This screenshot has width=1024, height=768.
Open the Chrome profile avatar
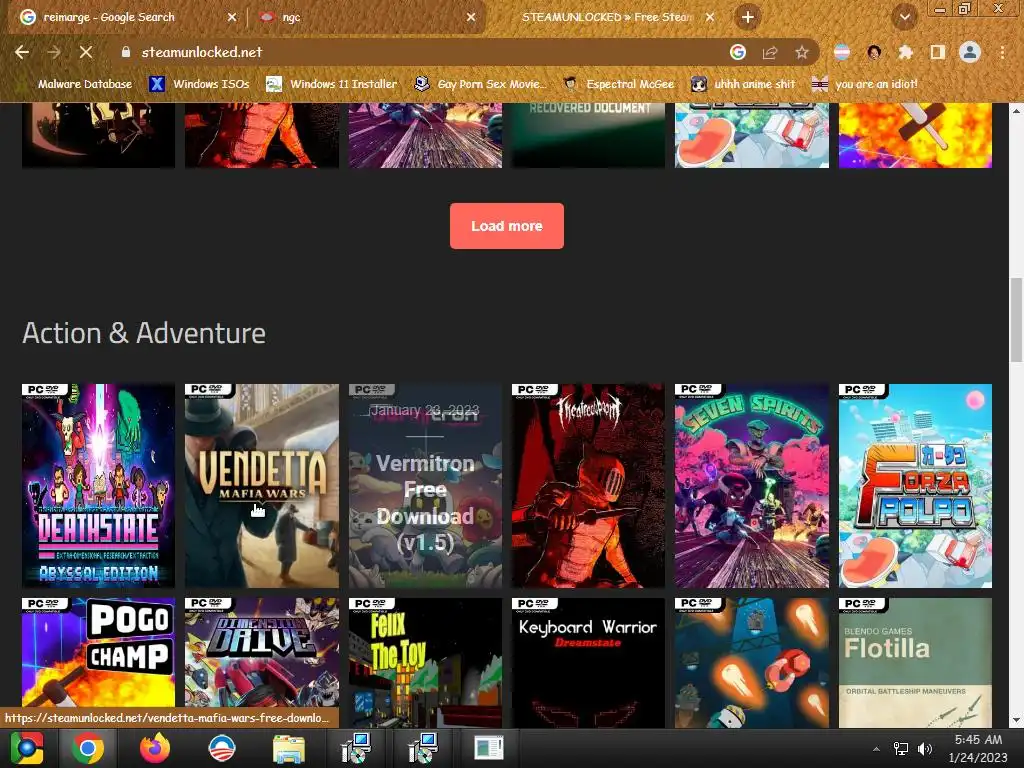pyautogui.click(x=970, y=52)
